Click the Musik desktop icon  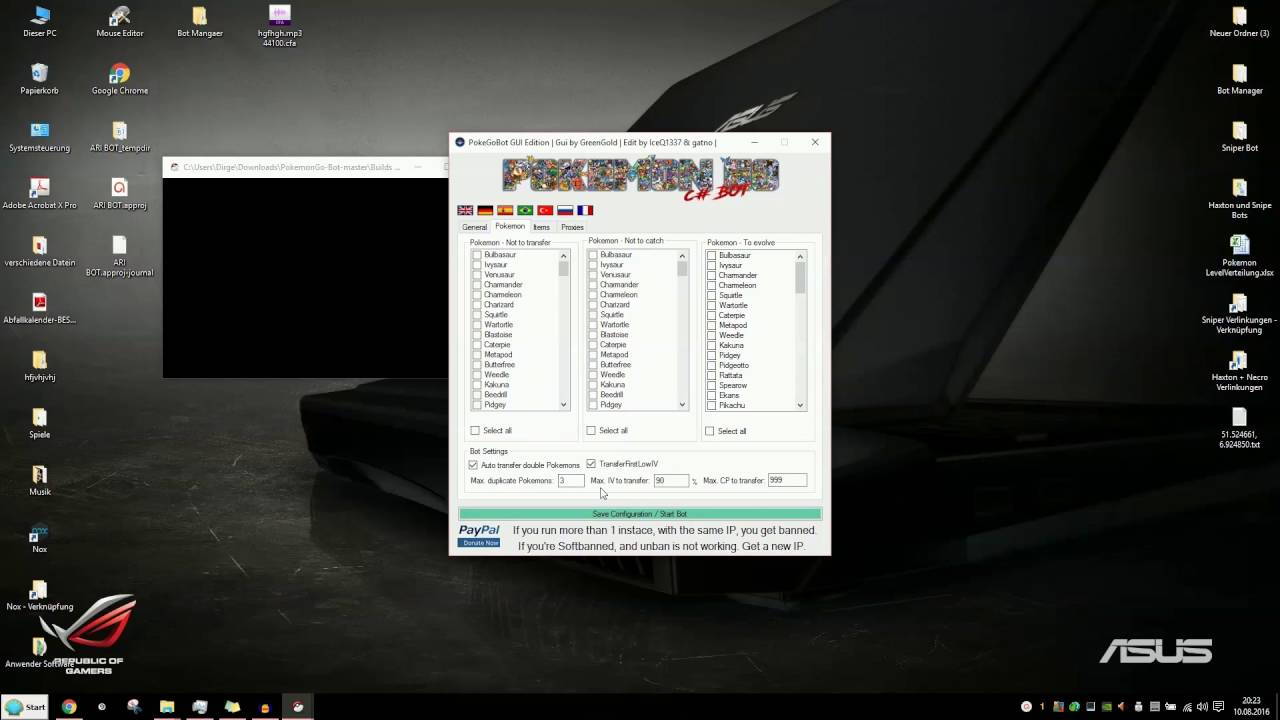coord(39,481)
